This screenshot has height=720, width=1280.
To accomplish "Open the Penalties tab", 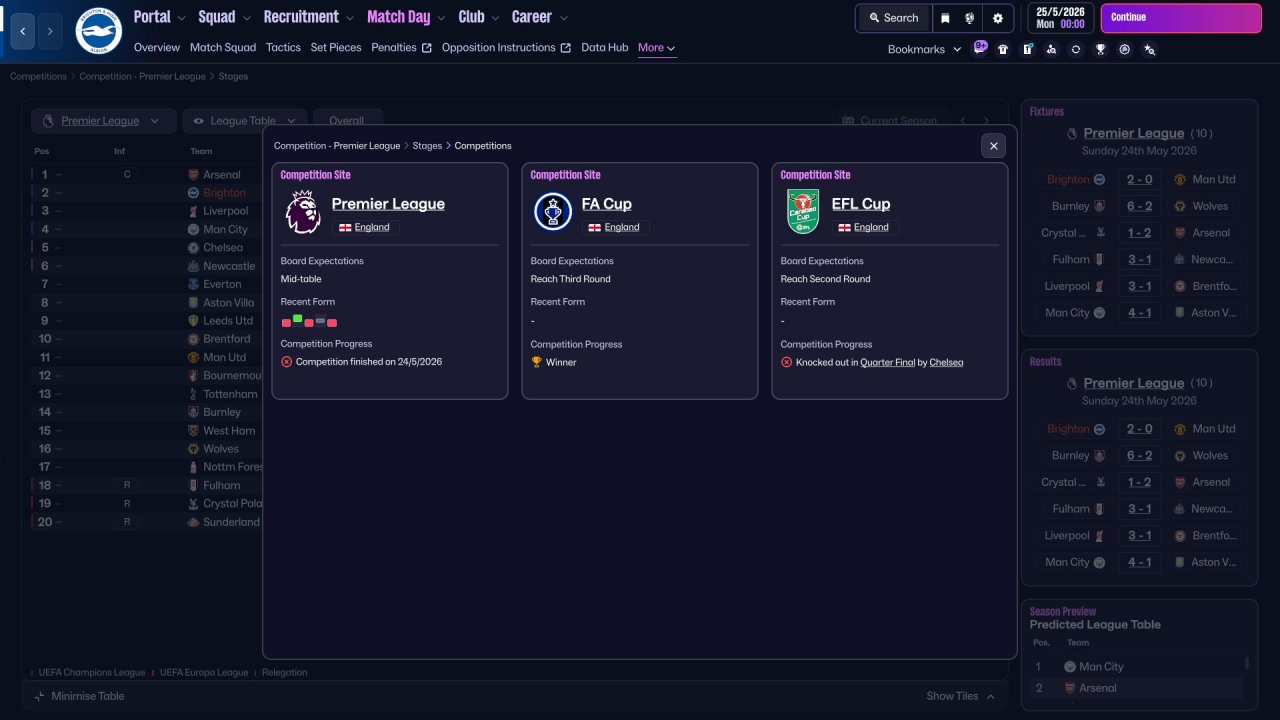I will (x=402, y=47).
